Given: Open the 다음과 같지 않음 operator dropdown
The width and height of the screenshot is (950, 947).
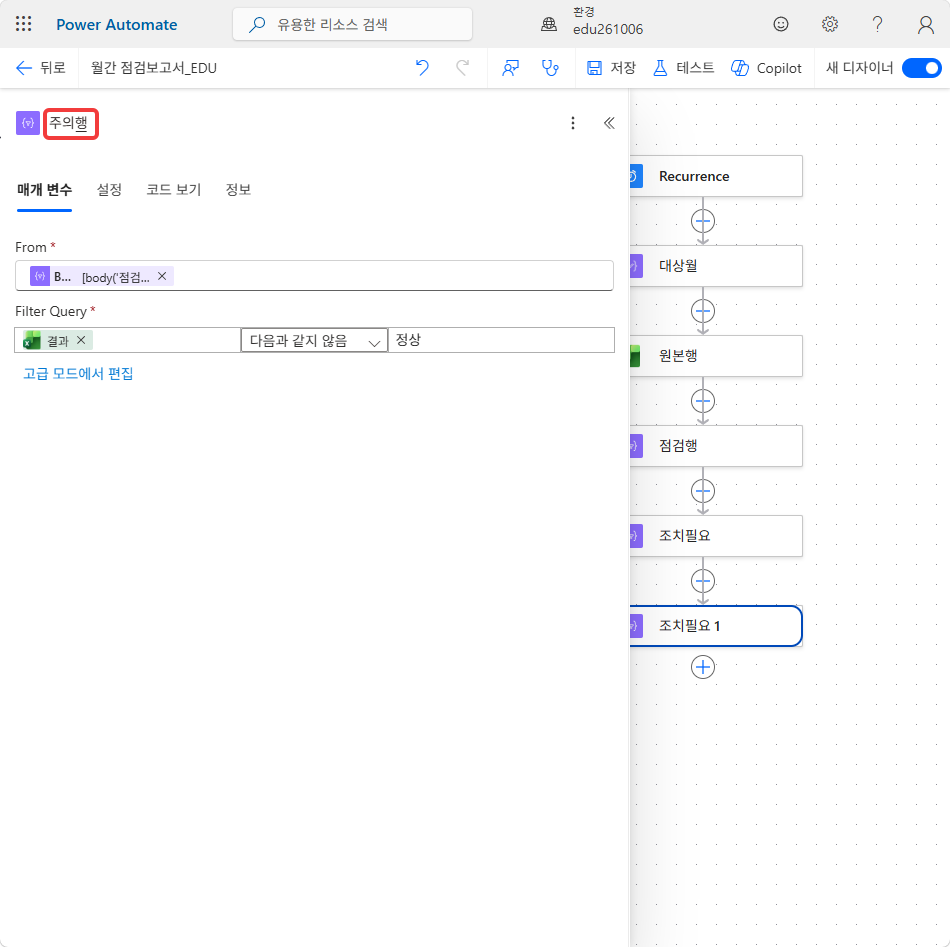Looking at the screenshot, I should point(314,341).
